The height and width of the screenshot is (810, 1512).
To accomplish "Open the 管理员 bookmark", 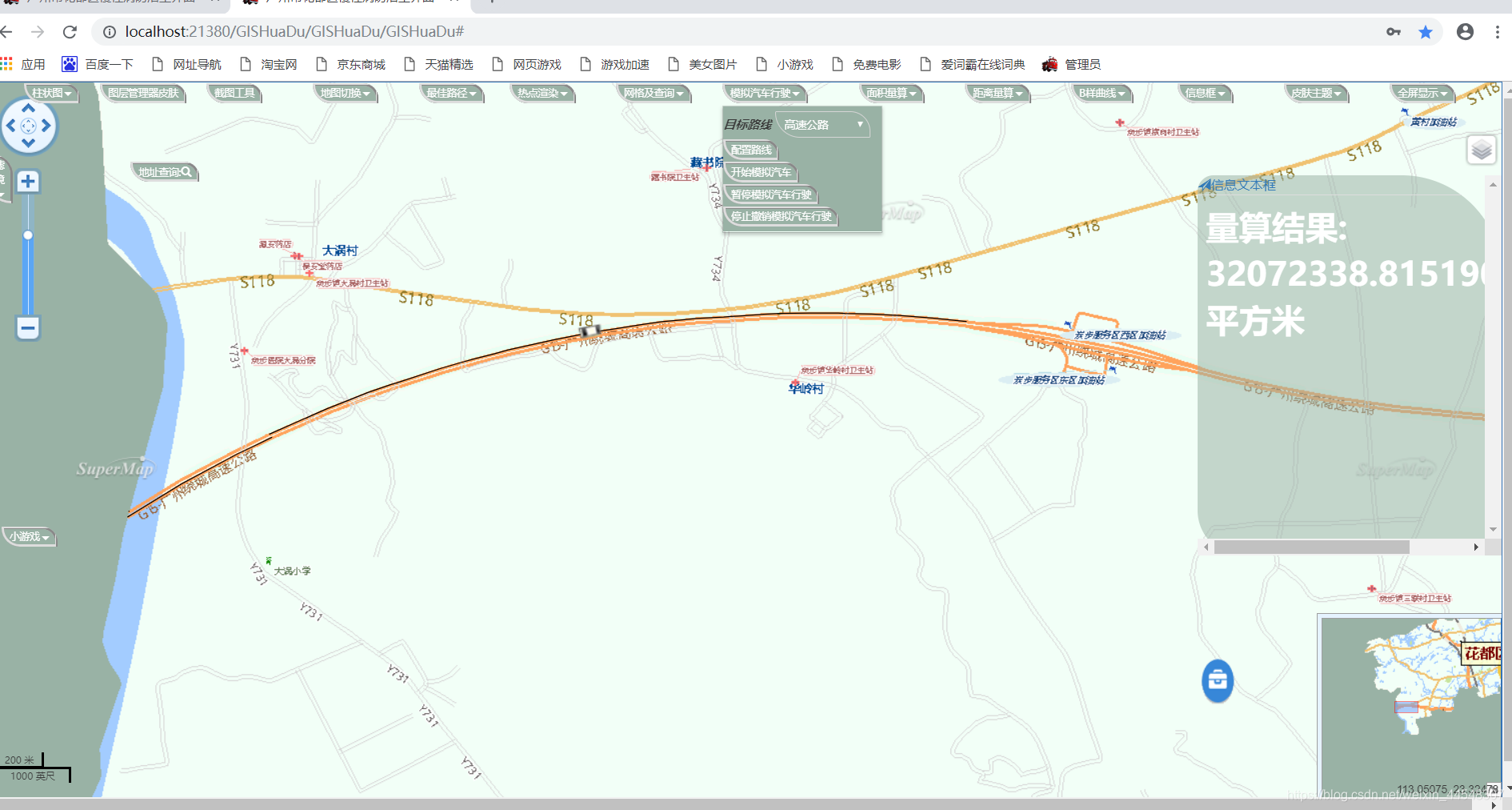I will pos(1071,64).
